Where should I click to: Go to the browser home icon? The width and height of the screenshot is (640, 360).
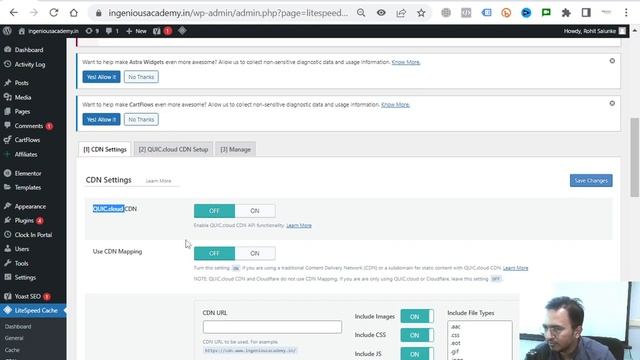pyautogui.click(x=73, y=13)
